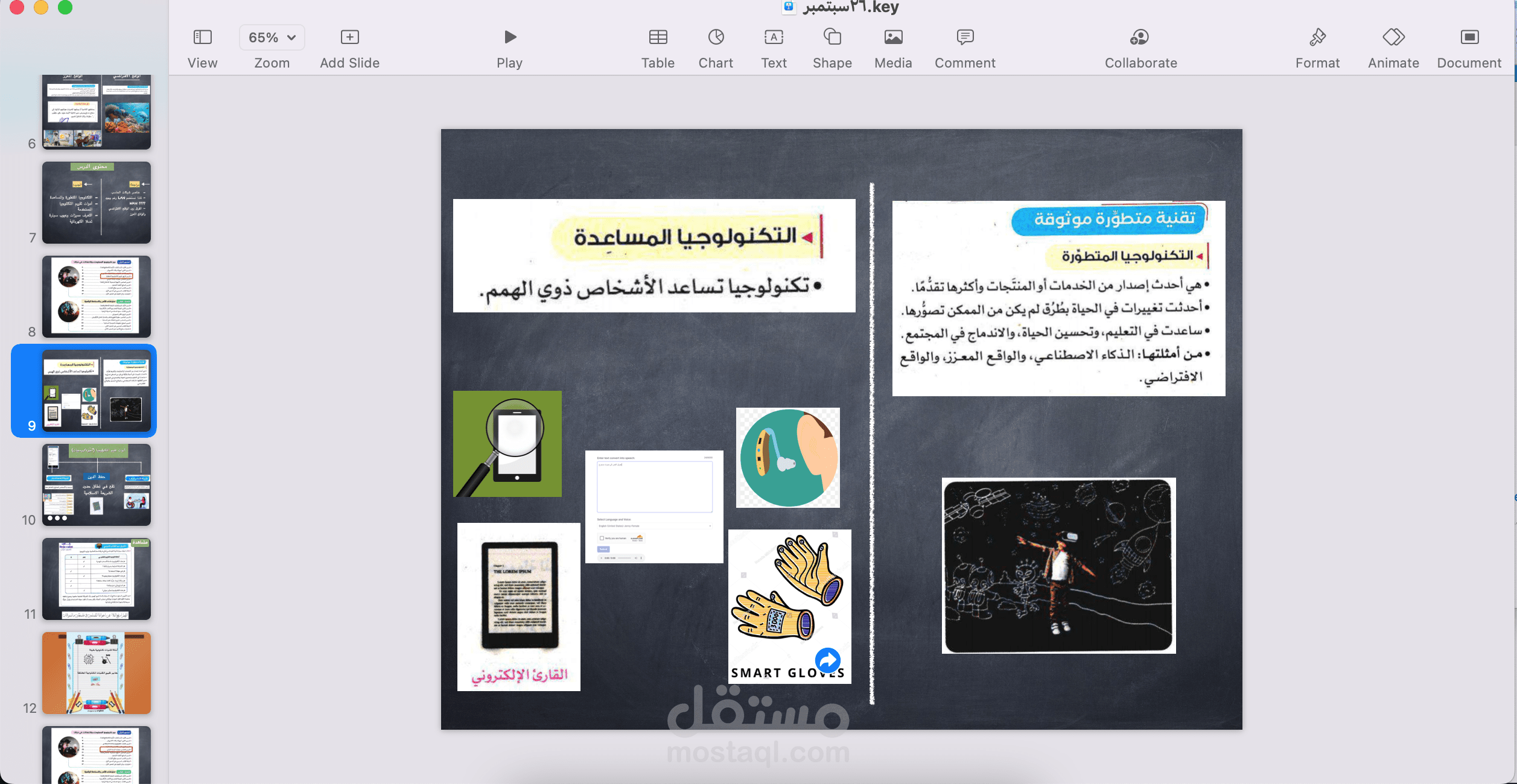The image size is (1517, 784).
Task: Toggle the Document sidebar
Action: (1469, 37)
